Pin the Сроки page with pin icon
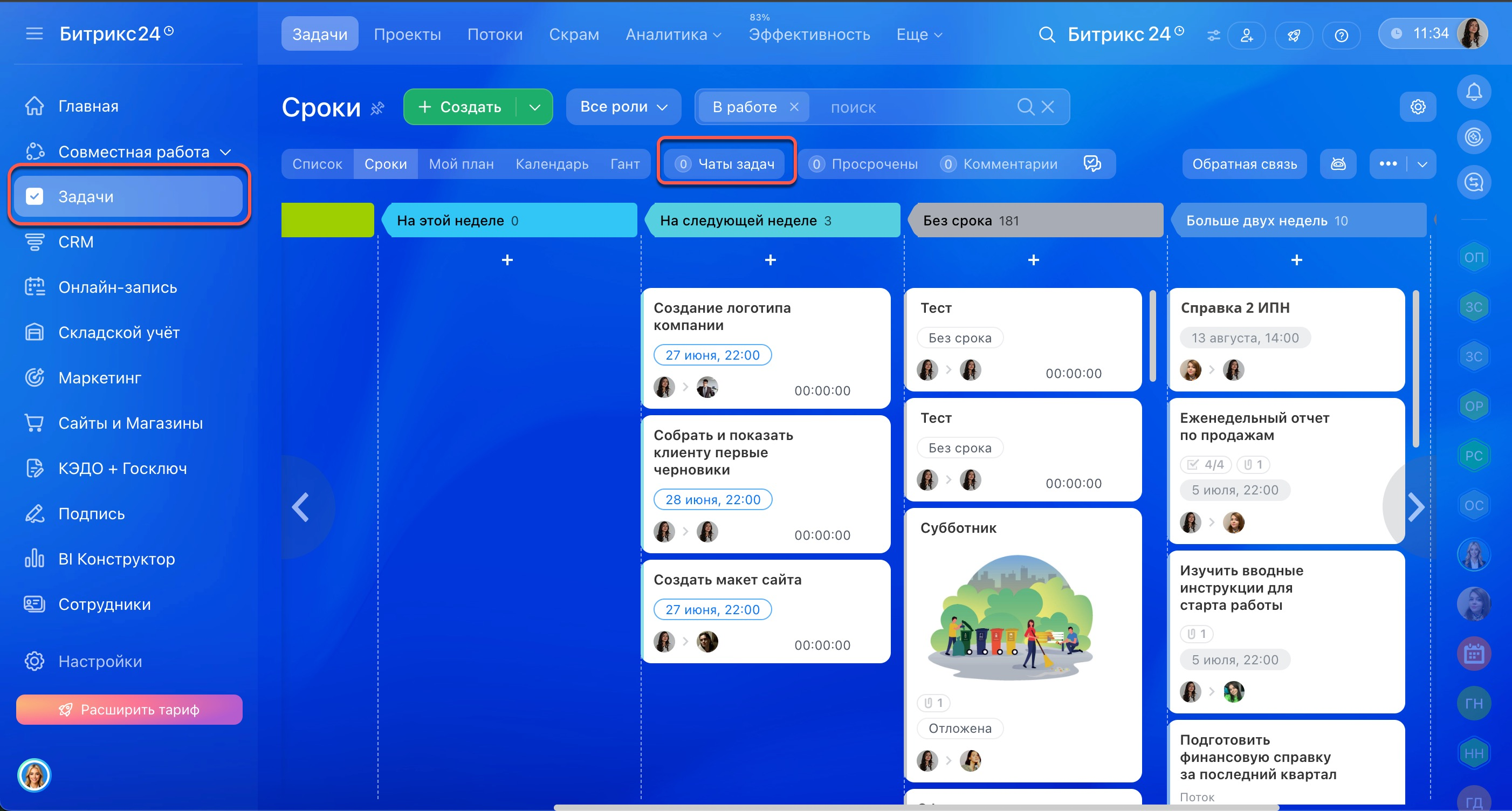1512x811 pixels. [x=377, y=108]
